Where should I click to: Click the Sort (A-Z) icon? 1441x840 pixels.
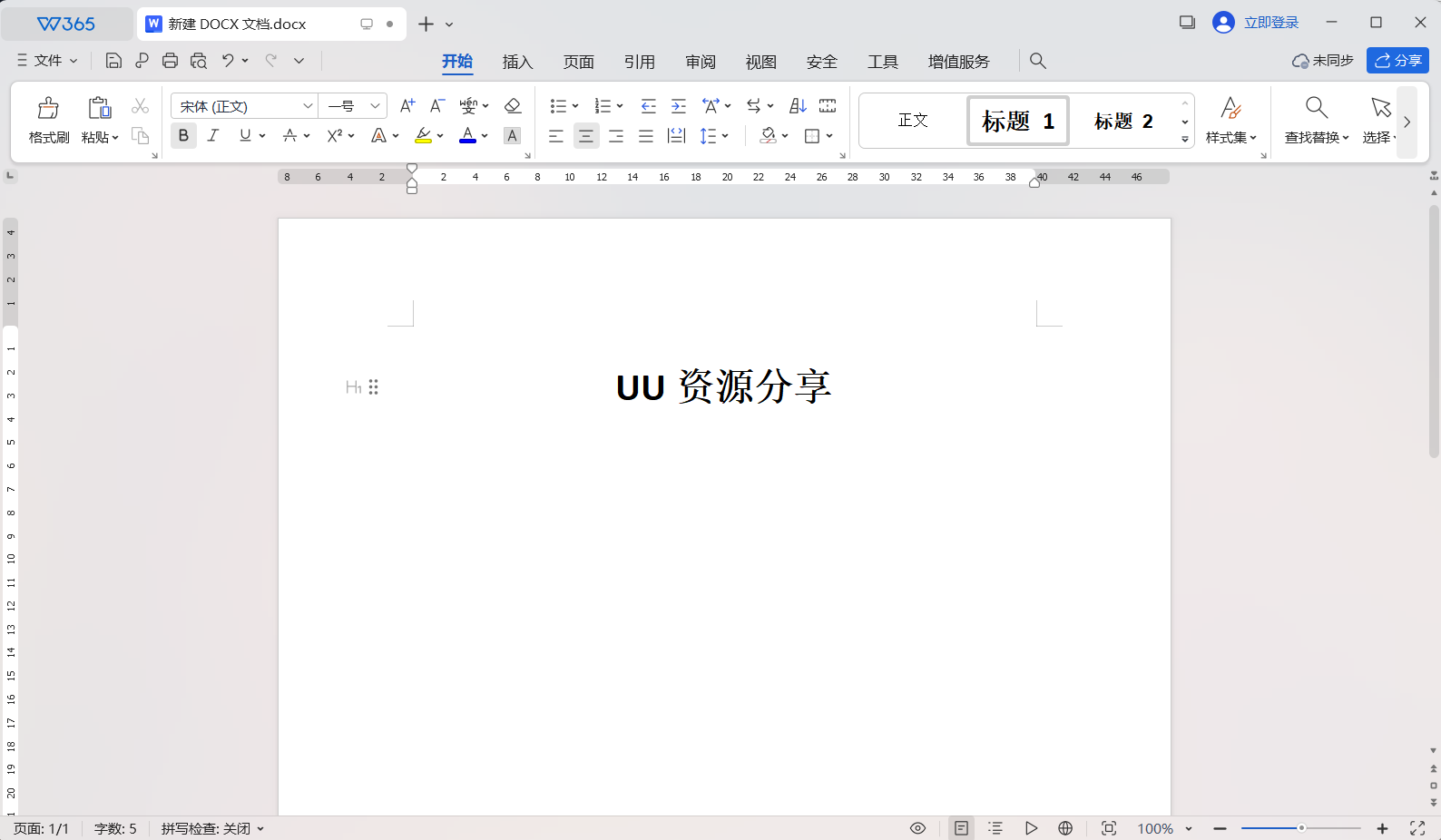(x=798, y=106)
